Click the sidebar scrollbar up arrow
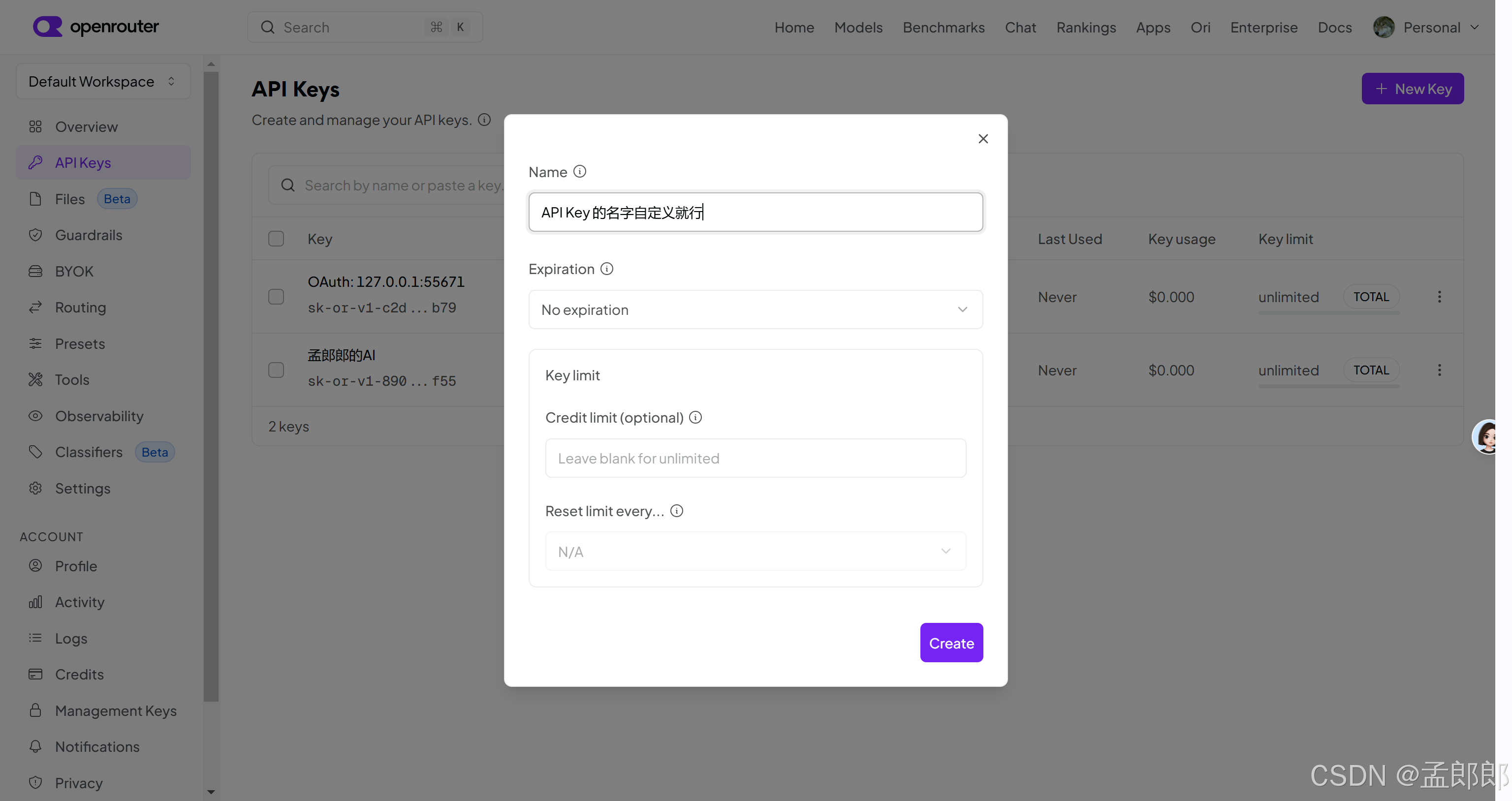 pyautogui.click(x=211, y=64)
